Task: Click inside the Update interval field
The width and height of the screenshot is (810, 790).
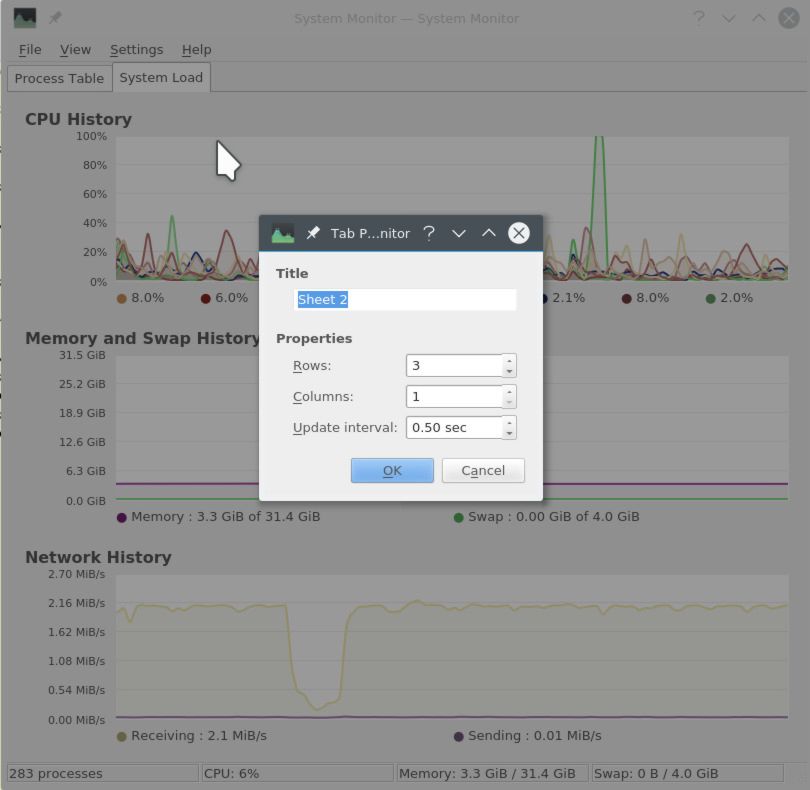Action: point(454,428)
